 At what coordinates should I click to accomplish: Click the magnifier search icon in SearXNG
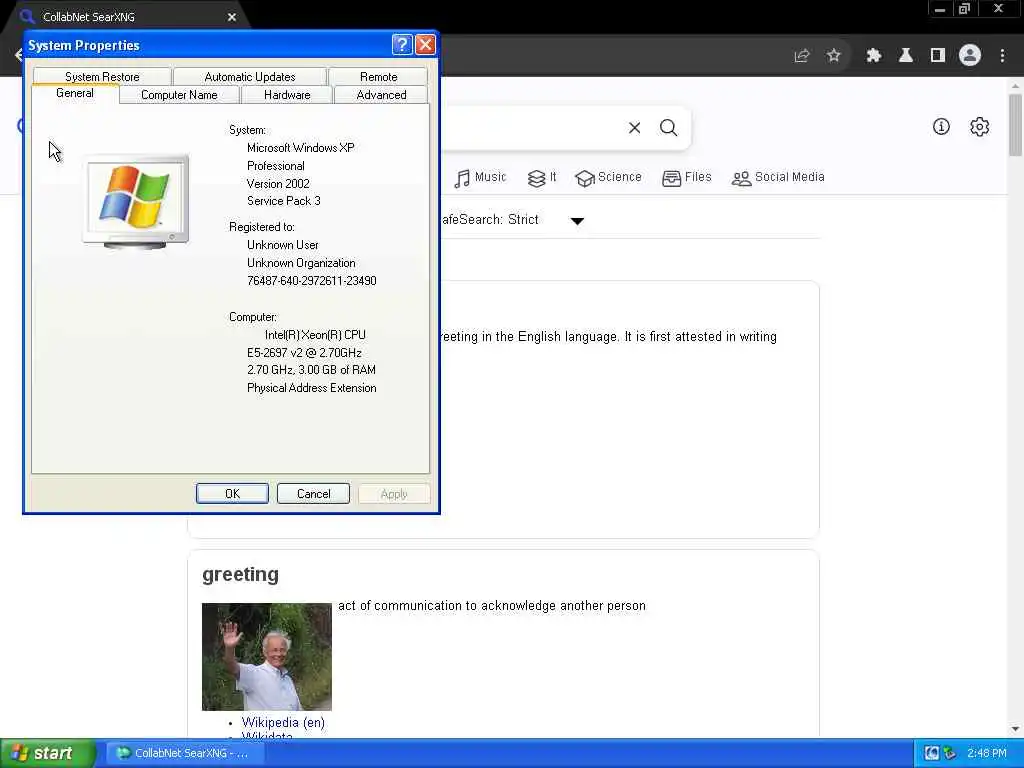pos(668,128)
